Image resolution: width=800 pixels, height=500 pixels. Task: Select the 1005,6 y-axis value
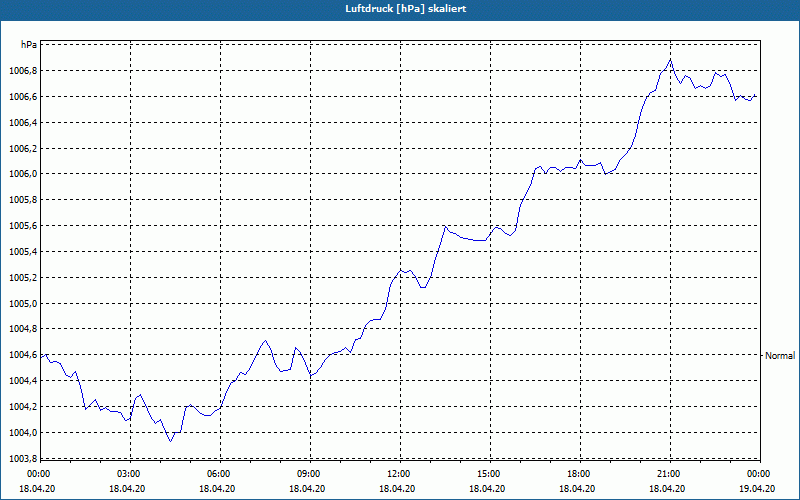(23, 226)
